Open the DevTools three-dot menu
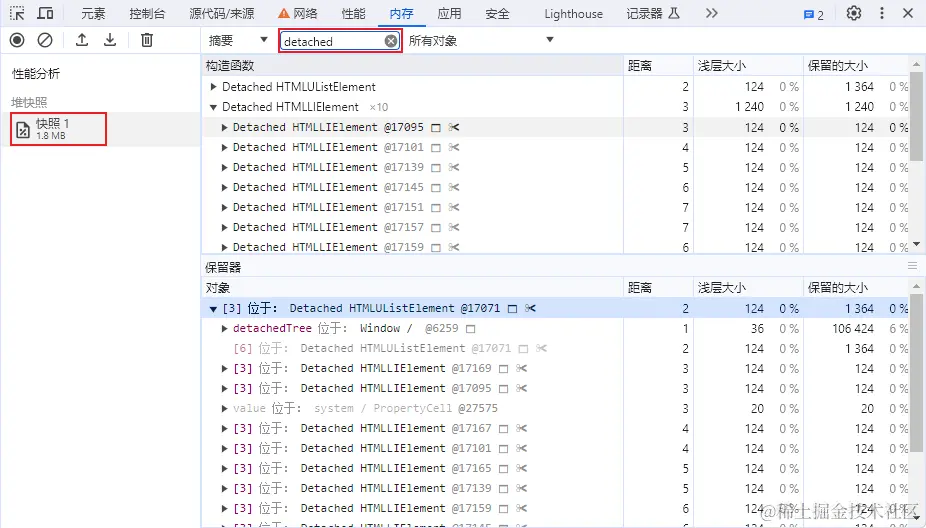Image resolution: width=926 pixels, height=528 pixels. 882,13
